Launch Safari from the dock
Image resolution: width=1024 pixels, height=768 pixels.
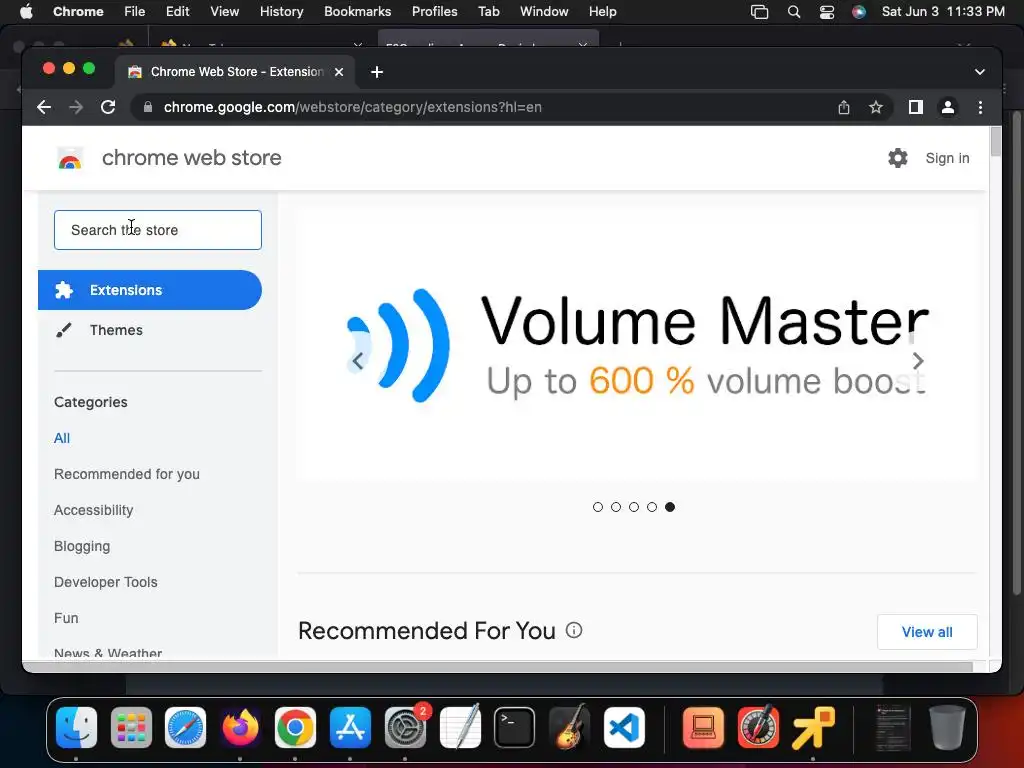(185, 728)
